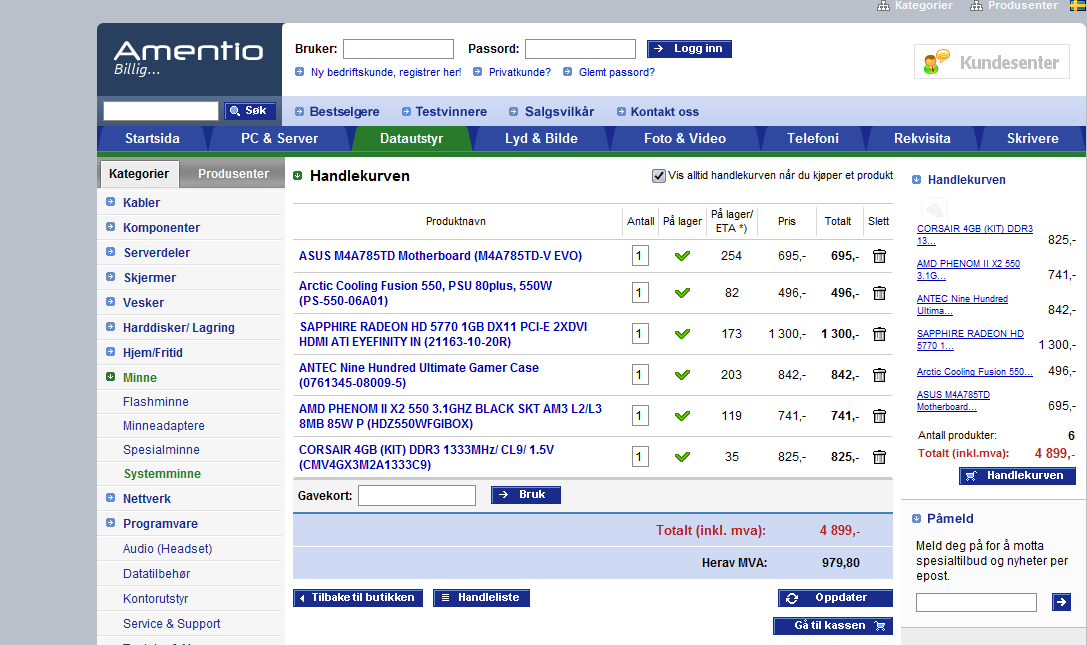1087x645 pixels.
Task: Click the Bruker username field
Action: 399,49
